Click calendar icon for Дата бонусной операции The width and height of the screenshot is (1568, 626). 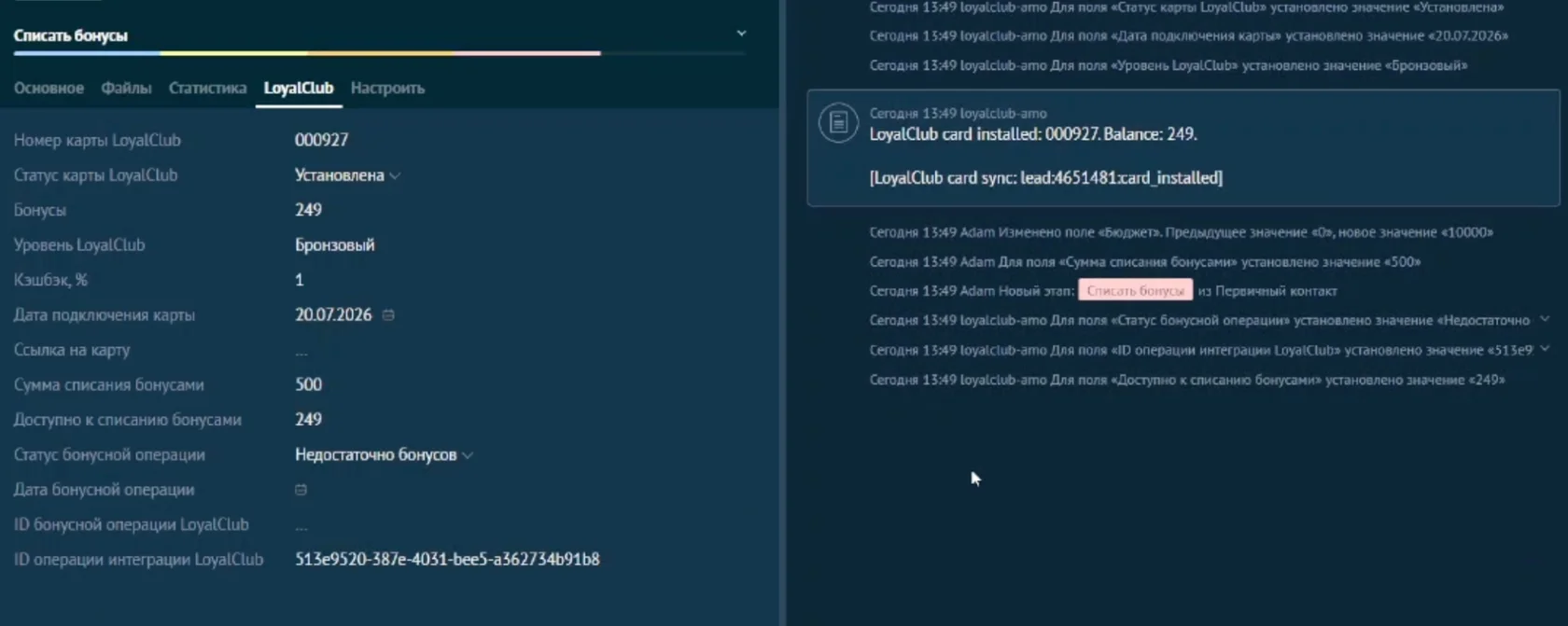tap(301, 490)
